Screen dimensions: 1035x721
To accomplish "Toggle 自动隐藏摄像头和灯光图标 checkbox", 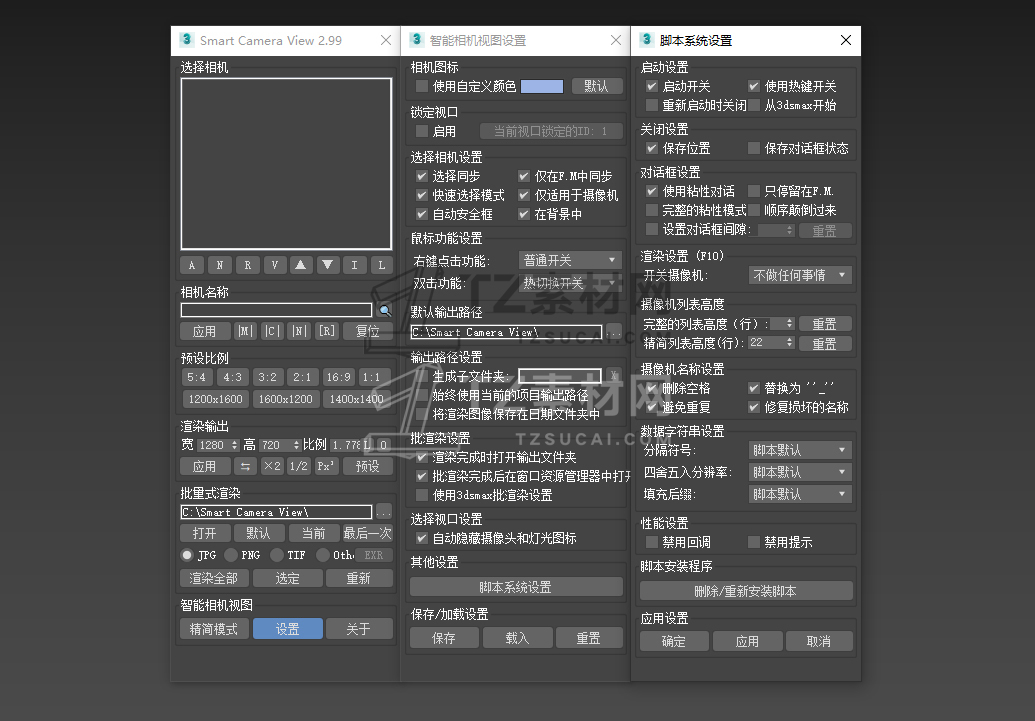I will point(422,537).
